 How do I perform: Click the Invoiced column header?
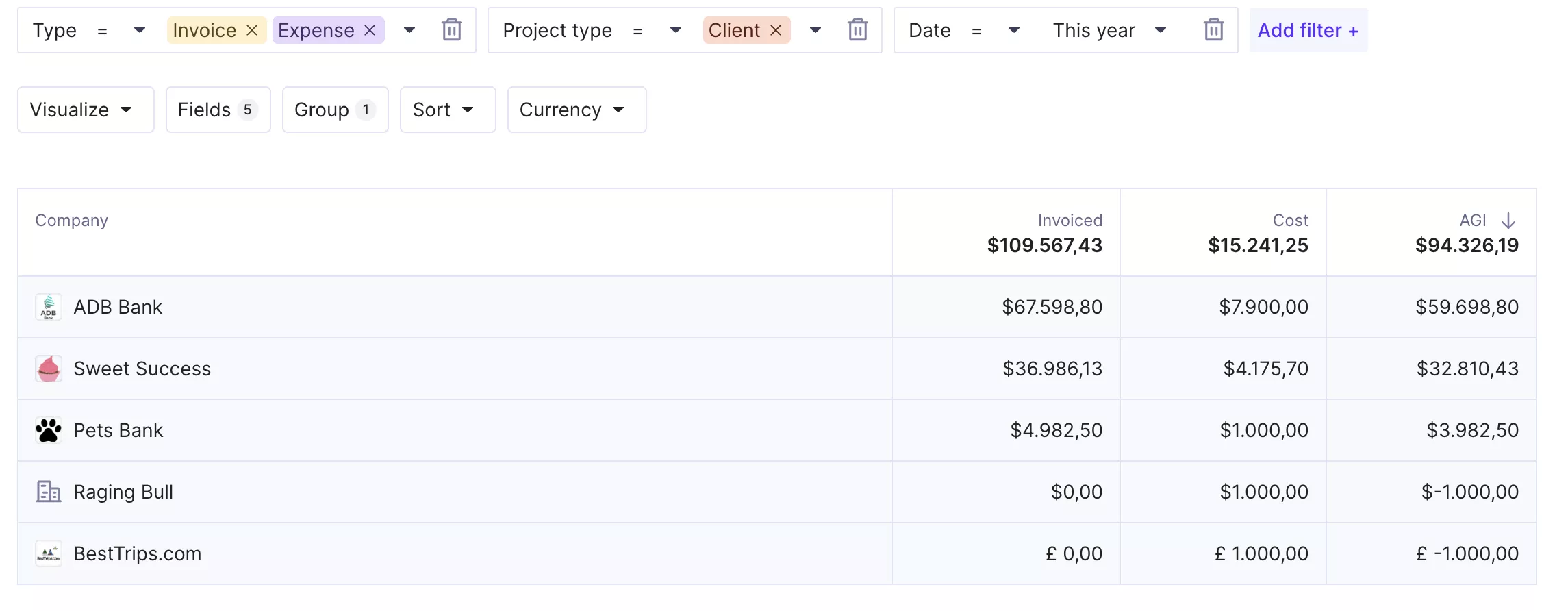tap(1070, 221)
